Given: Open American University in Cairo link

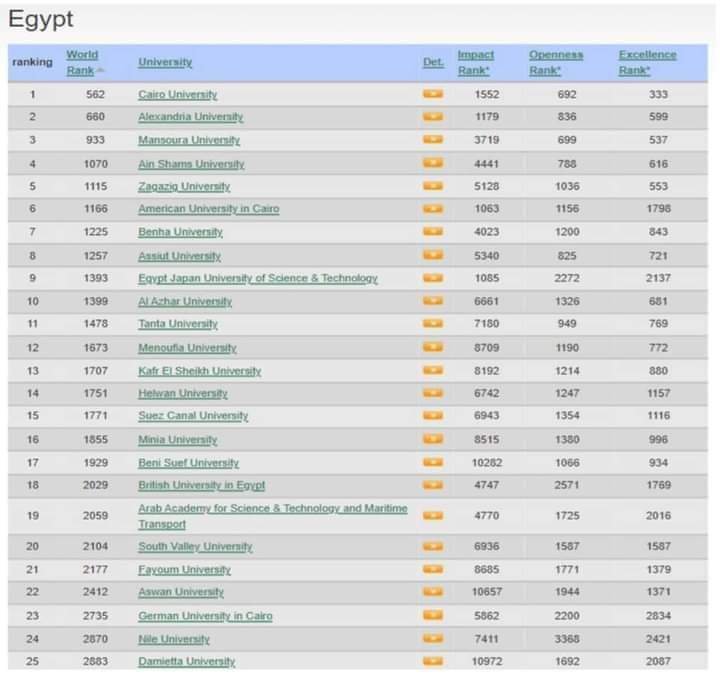Looking at the screenshot, I should 209,209.
